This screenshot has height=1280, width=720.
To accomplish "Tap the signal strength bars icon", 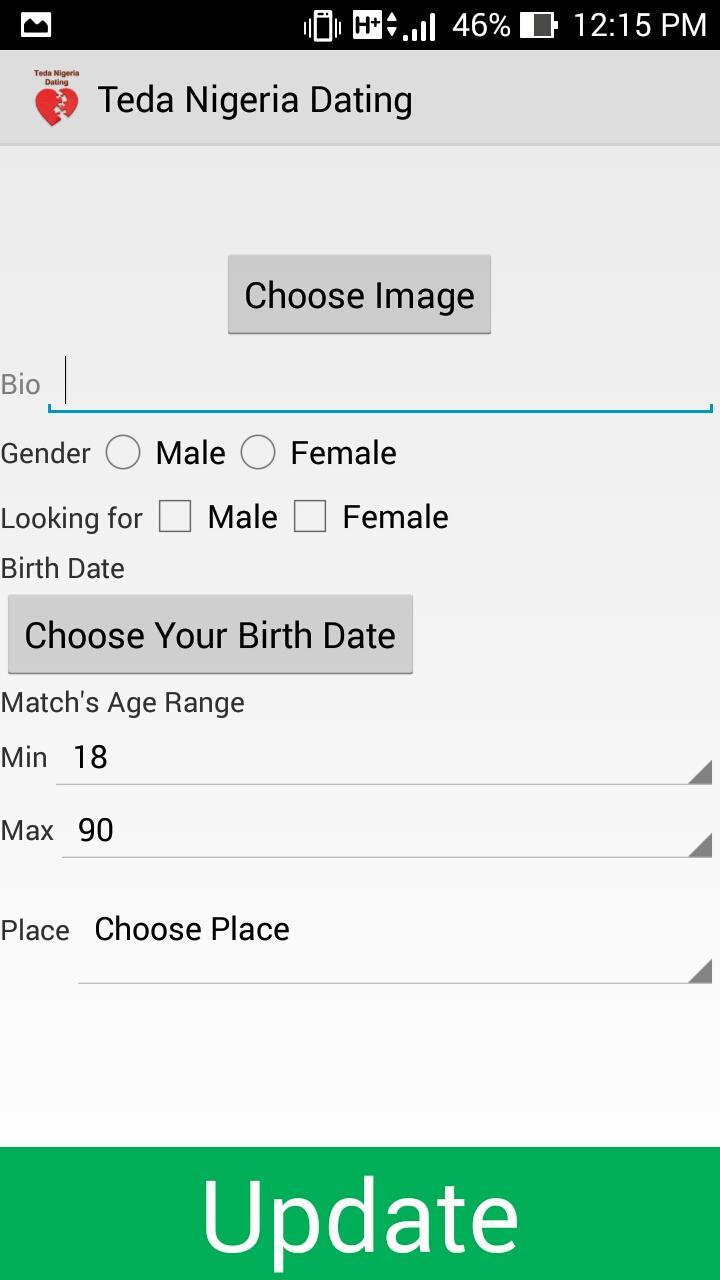I will (420, 27).
